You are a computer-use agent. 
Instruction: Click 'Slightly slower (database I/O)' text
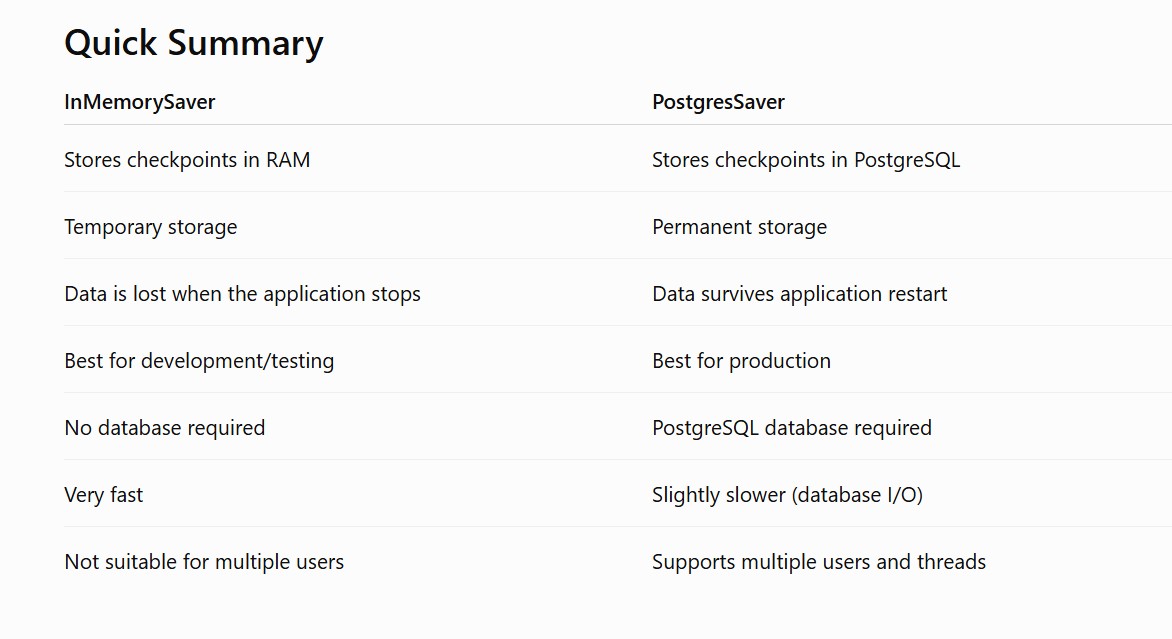point(787,495)
